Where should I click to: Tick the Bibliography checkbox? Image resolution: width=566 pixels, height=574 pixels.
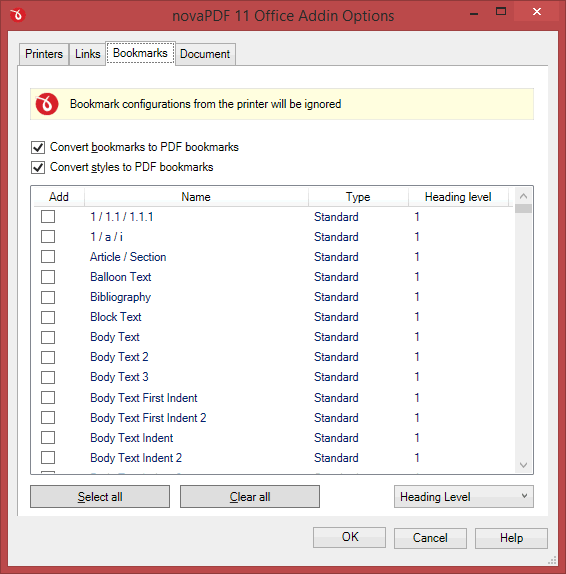pos(48,297)
